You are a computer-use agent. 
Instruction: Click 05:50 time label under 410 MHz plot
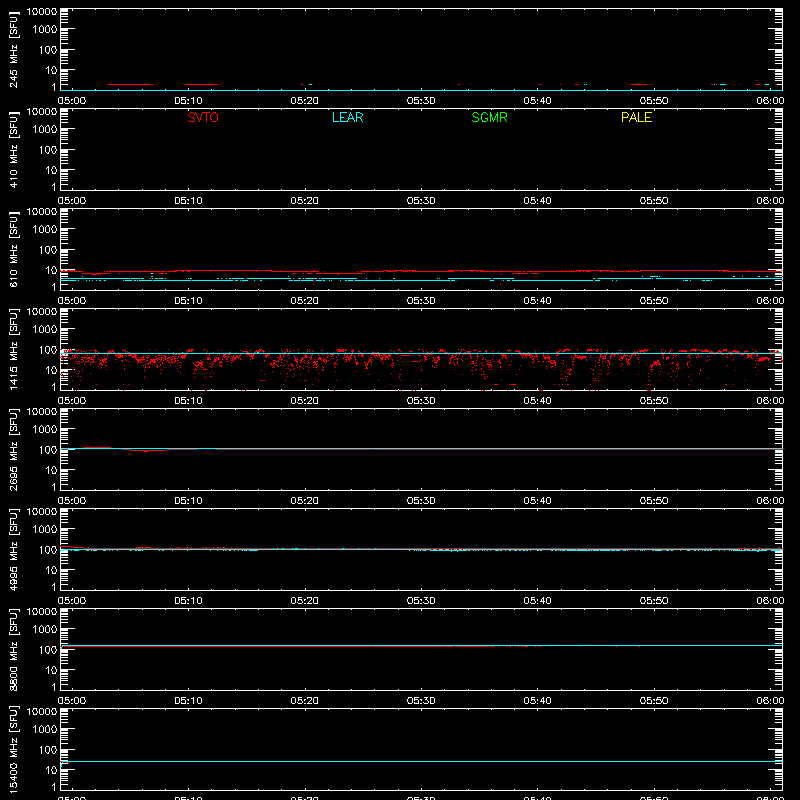[x=654, y=201]
